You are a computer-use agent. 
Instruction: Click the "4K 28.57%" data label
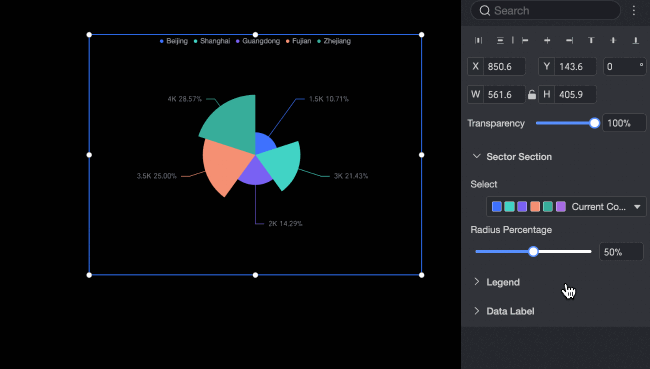(x=184, y=99)
